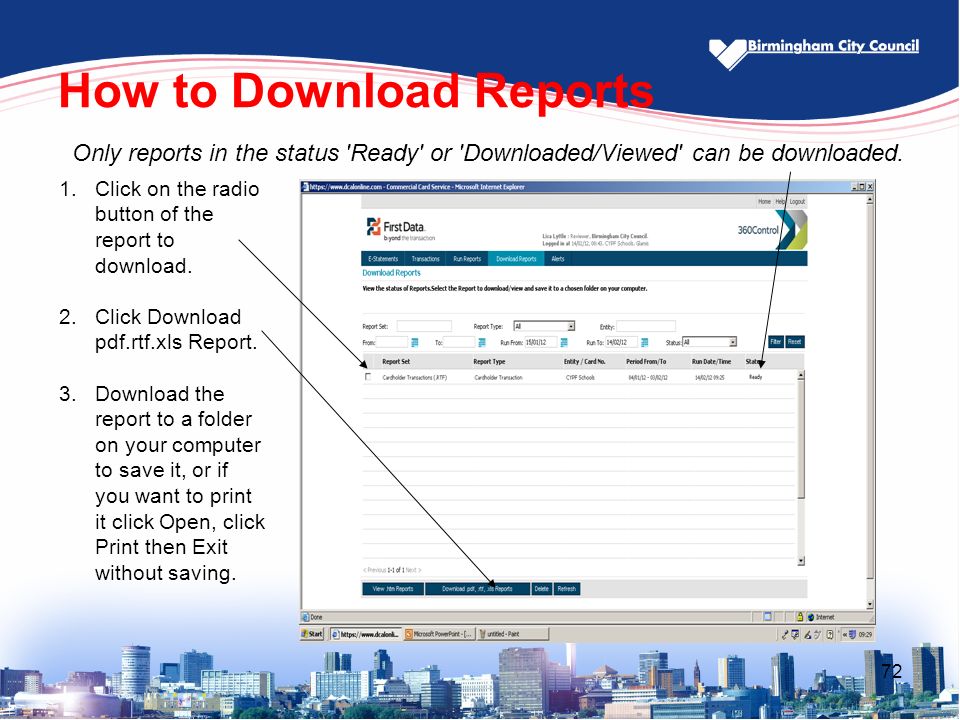Click the Birmingham City Council logo
960x720 pixels.
[x=814, y=53]
